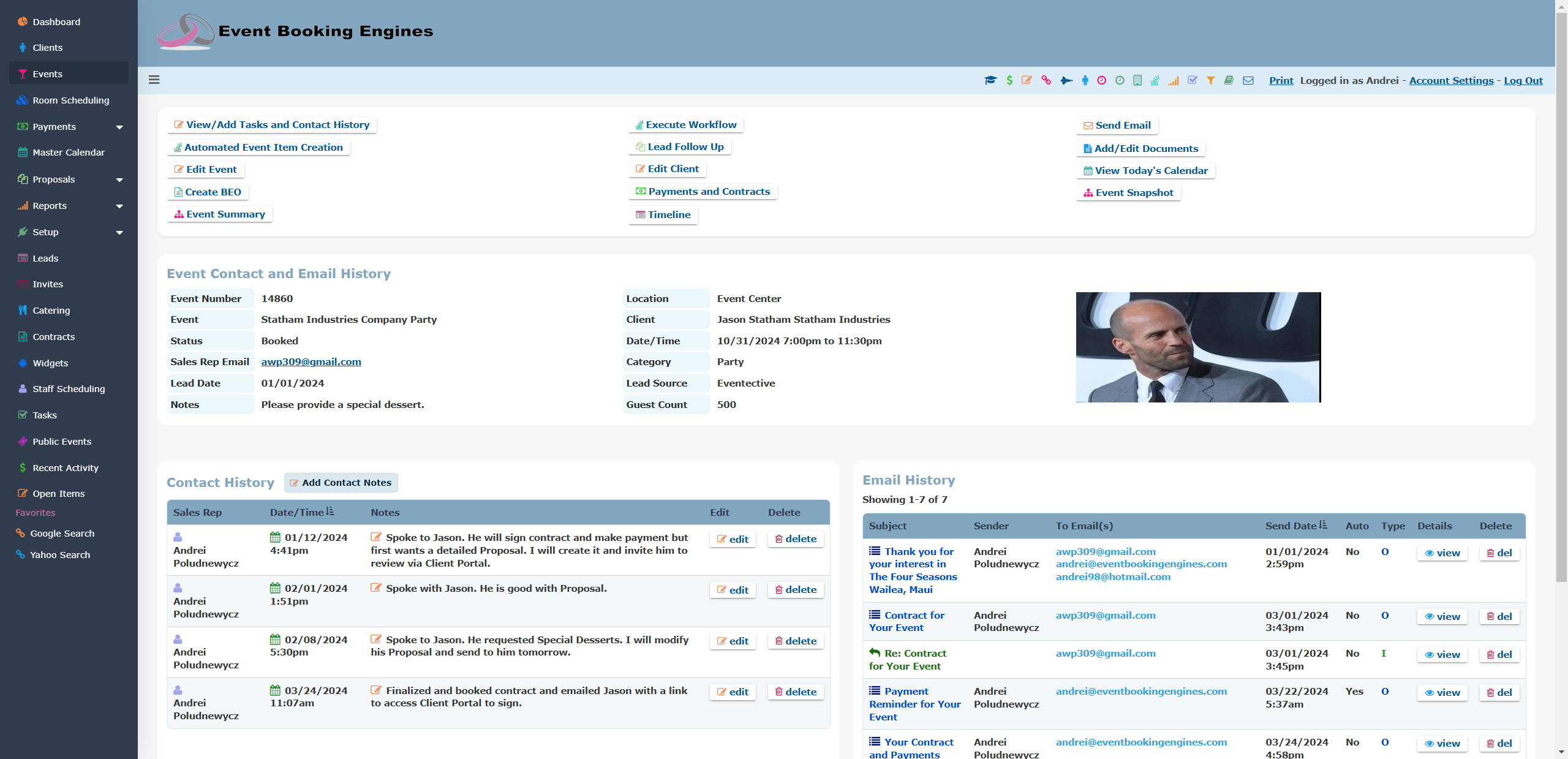Click the Send Date sort control in Email History
Image resolution: width=1568 pixels, height=759 pixels.
click(x=1324, y=525)
